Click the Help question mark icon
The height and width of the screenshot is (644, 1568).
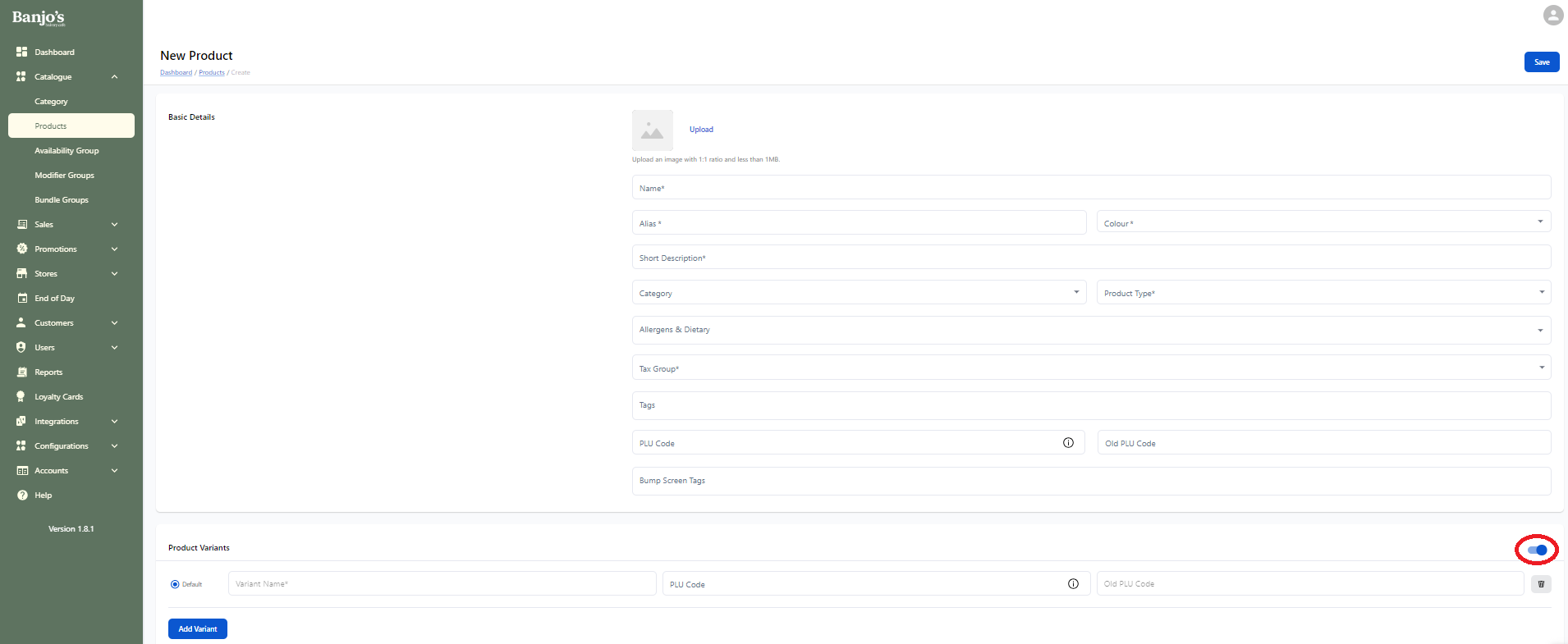coord(22,495)
